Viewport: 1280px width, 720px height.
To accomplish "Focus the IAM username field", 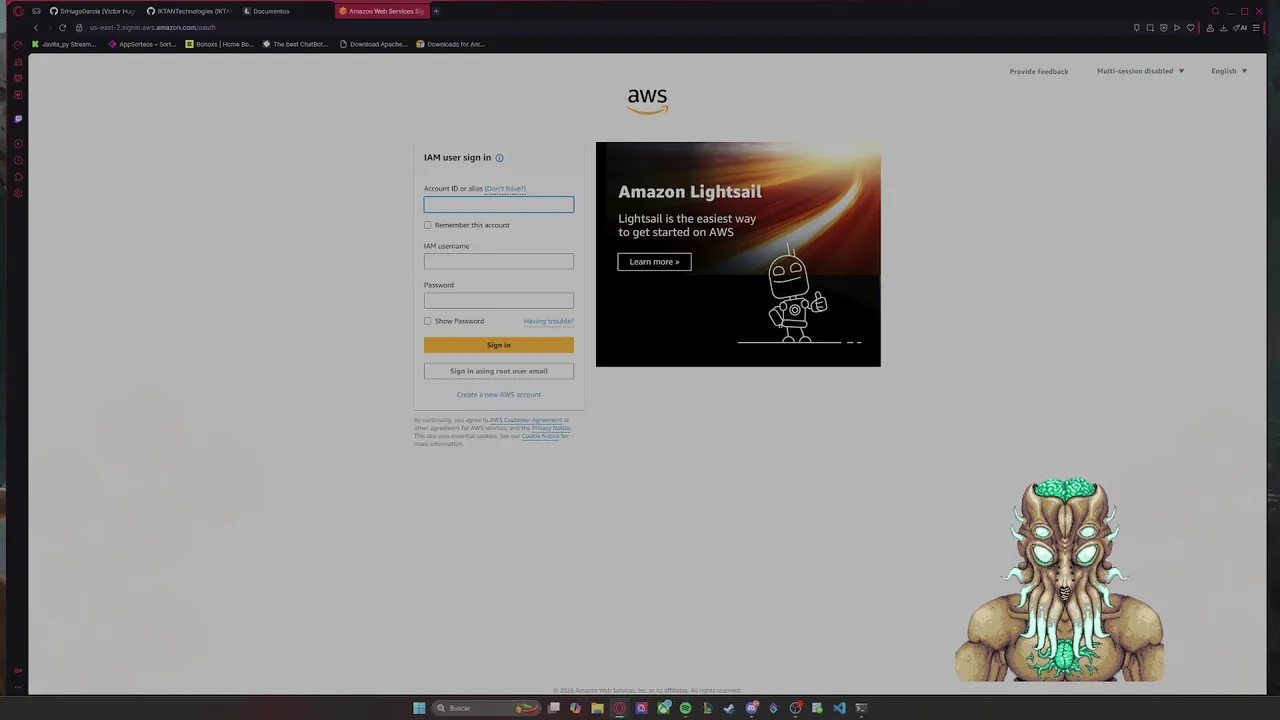I will tap(499, 261).
